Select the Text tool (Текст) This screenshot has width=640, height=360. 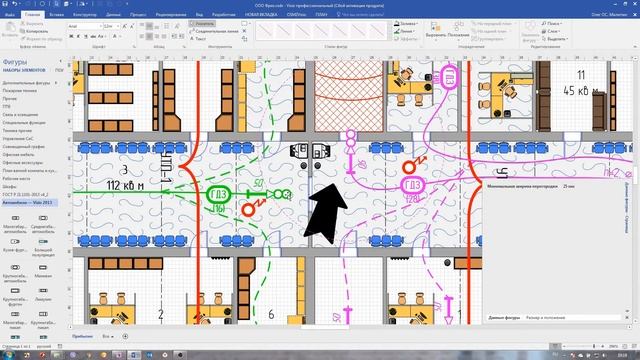(x=198, y=39)
